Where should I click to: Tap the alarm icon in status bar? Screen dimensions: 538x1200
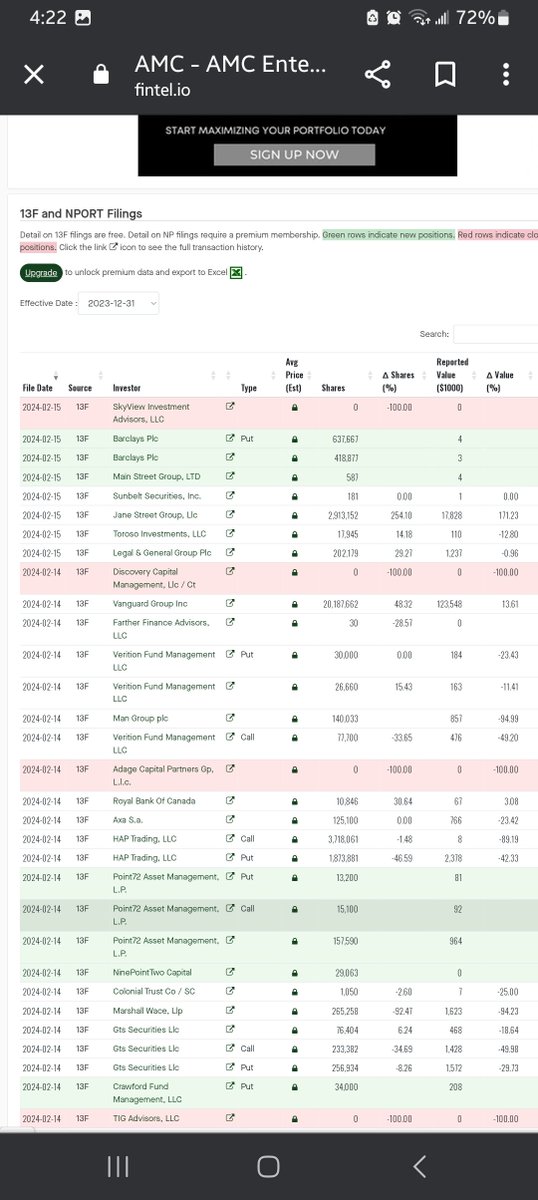(395, 18)
